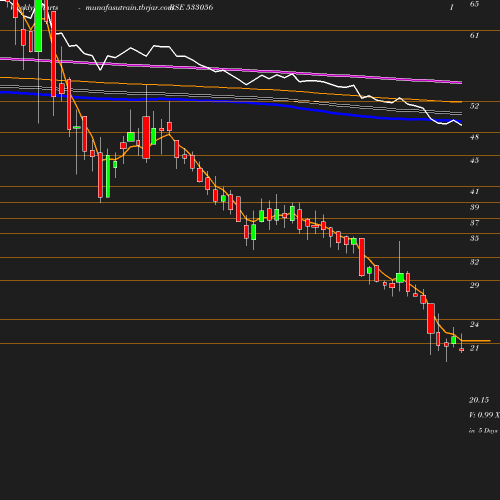Click the 24 price axis label
The height and width of the screenshot is (500, 500).
pyautogui.click(x=474, y=325)
